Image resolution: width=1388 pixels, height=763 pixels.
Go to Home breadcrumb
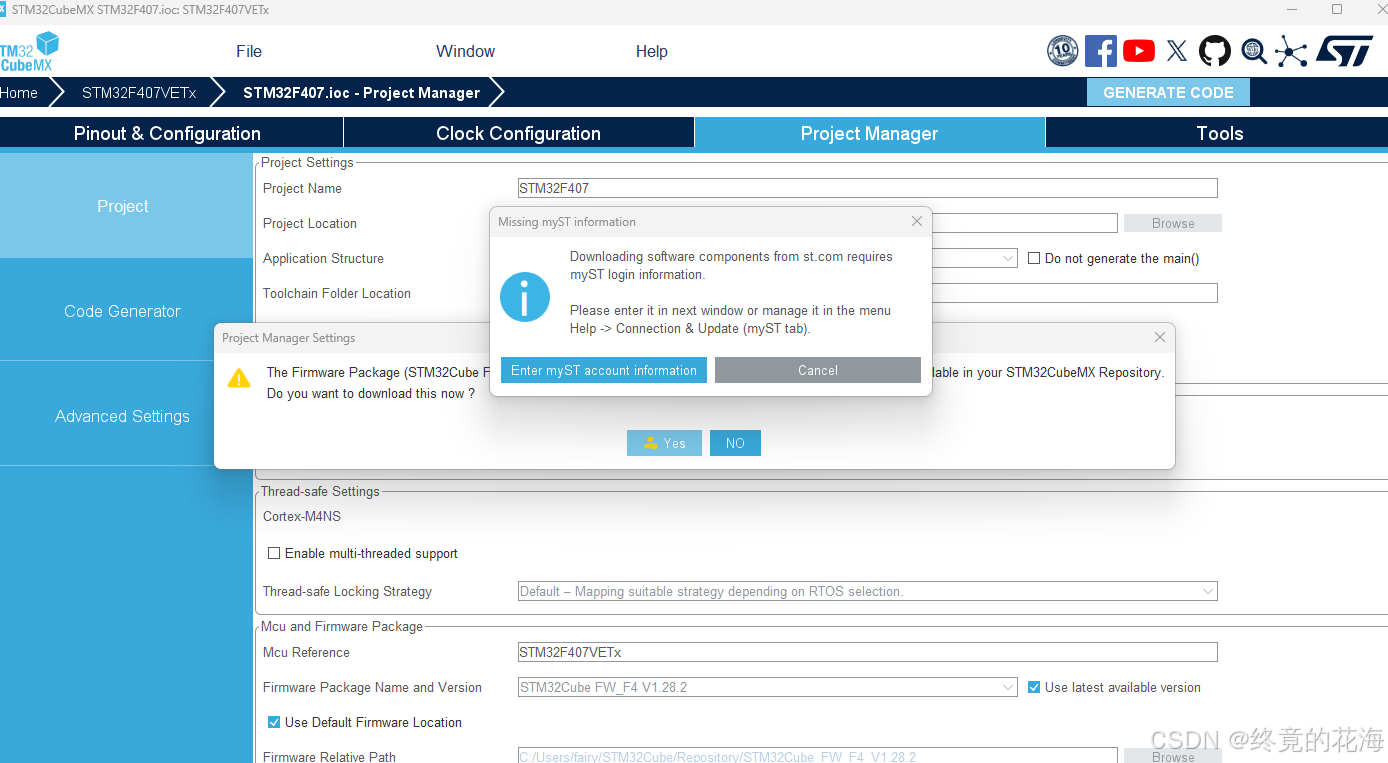click(19, 93)
